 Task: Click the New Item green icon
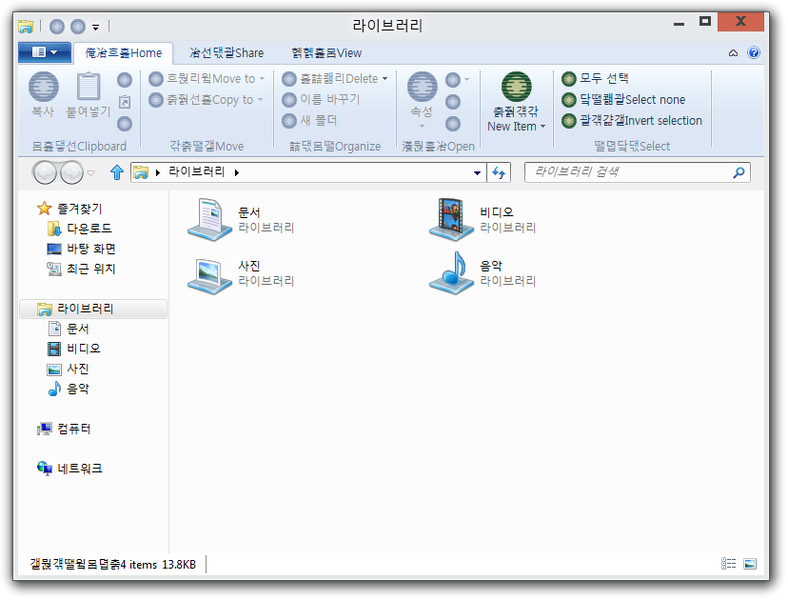pos(516,86)
